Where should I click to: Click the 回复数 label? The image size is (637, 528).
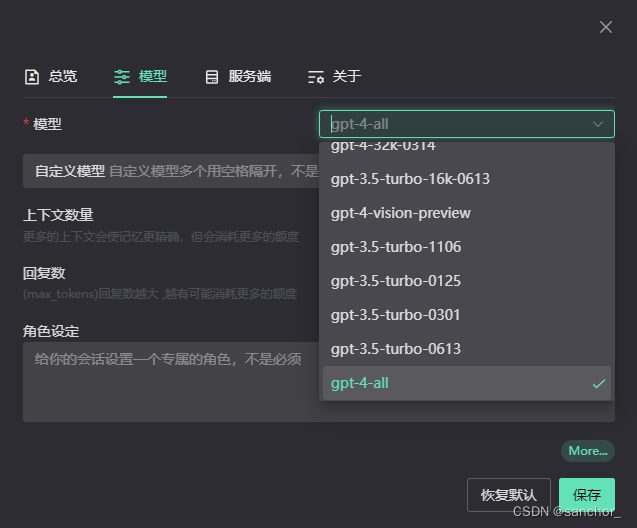click(x=44, y=273)
